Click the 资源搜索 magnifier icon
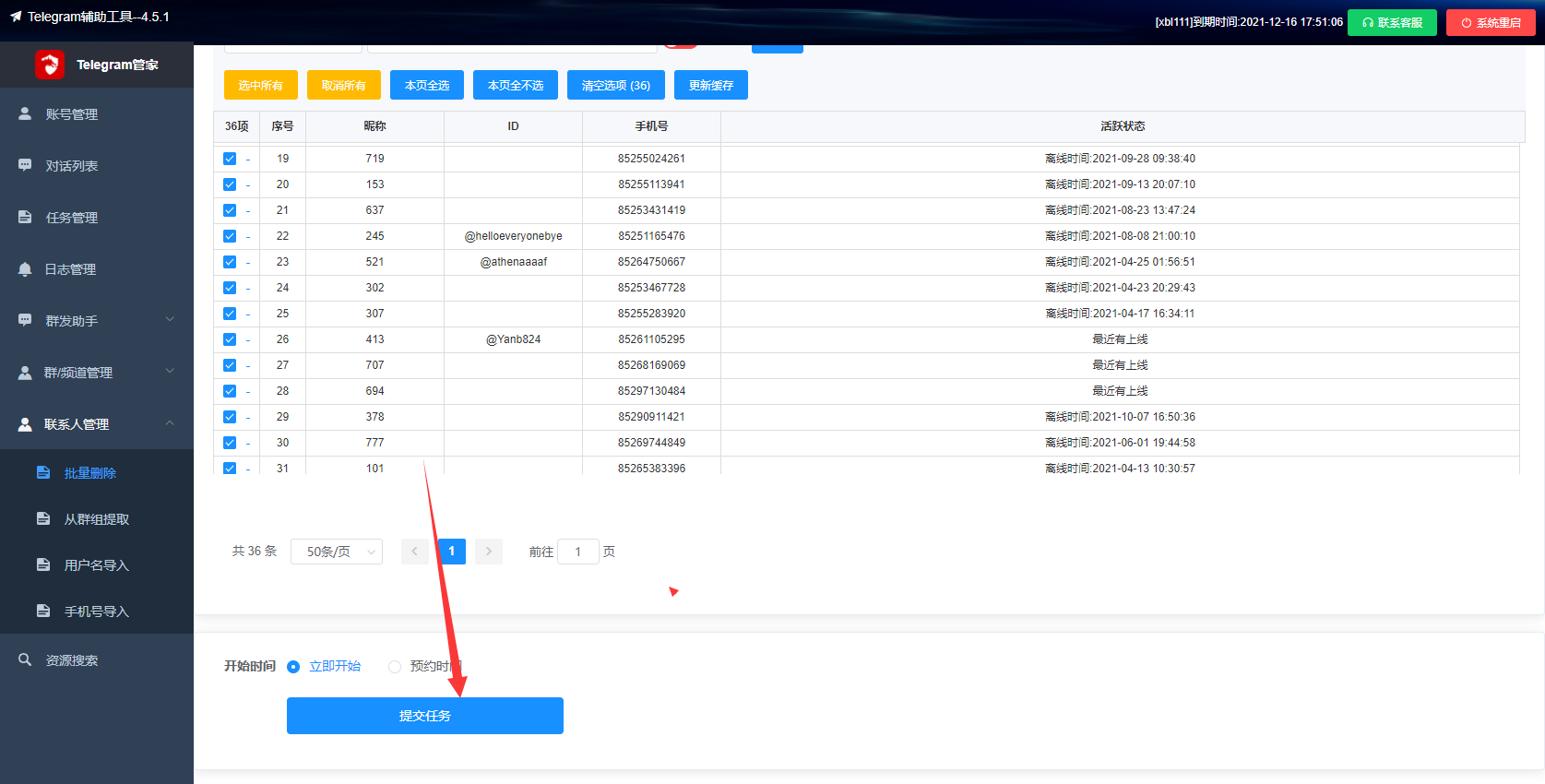The height and width of the screenshot is (784, 1545). (x=25, y=659)
